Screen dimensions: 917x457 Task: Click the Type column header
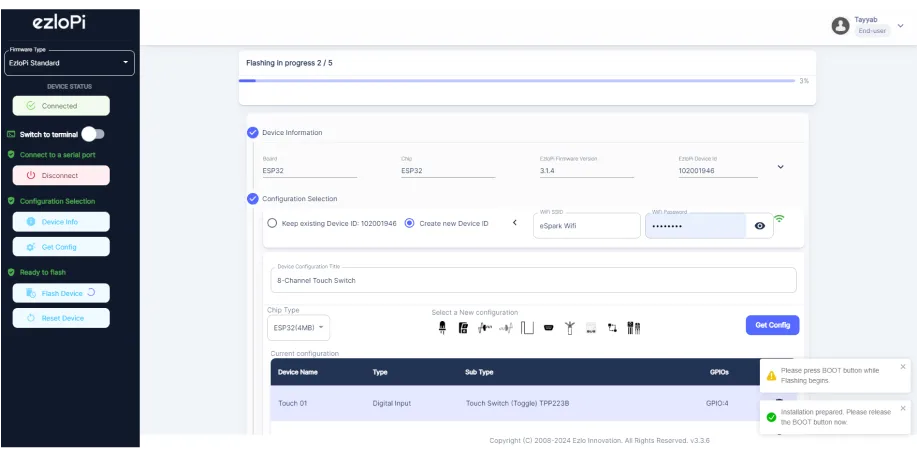click(380, 372)
